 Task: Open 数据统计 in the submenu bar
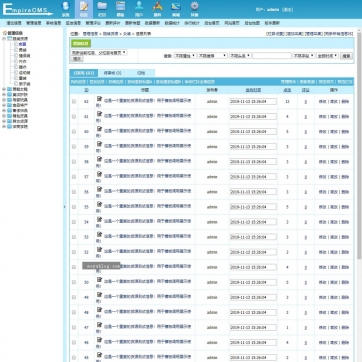(172, 23)
